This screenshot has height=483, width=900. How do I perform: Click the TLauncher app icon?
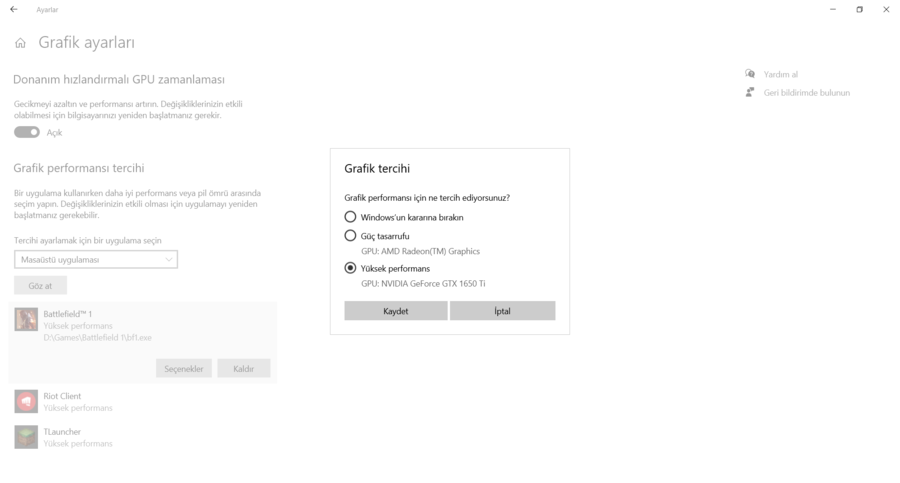pos(26,437)
